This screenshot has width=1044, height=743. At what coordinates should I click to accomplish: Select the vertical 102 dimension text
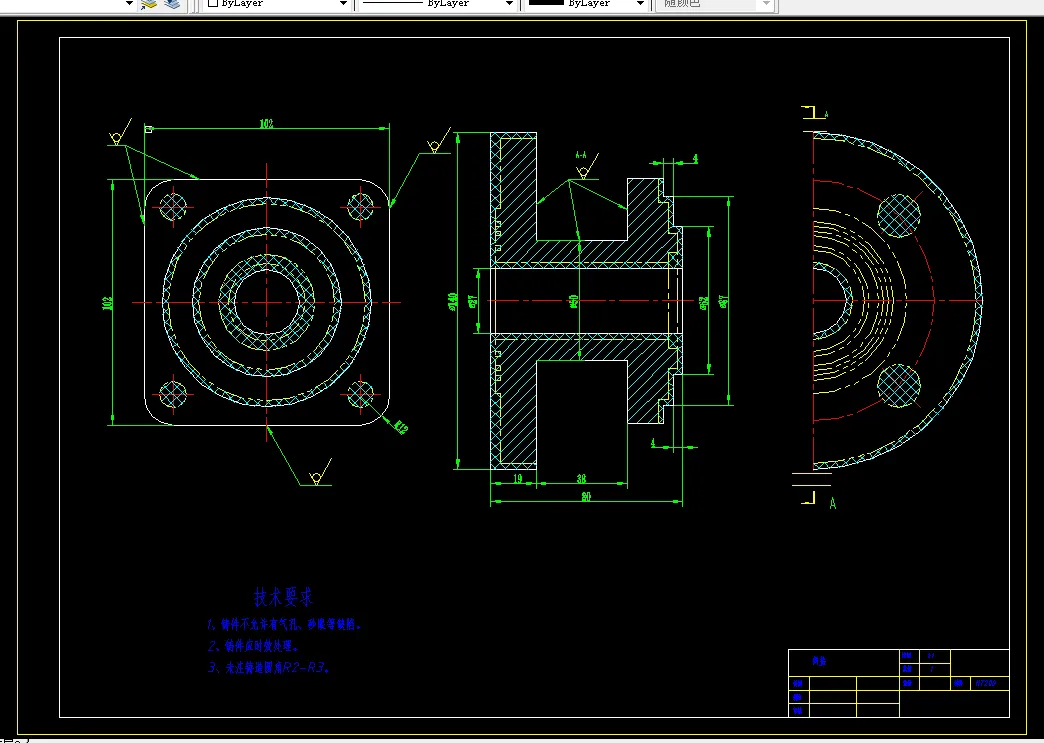107,302
